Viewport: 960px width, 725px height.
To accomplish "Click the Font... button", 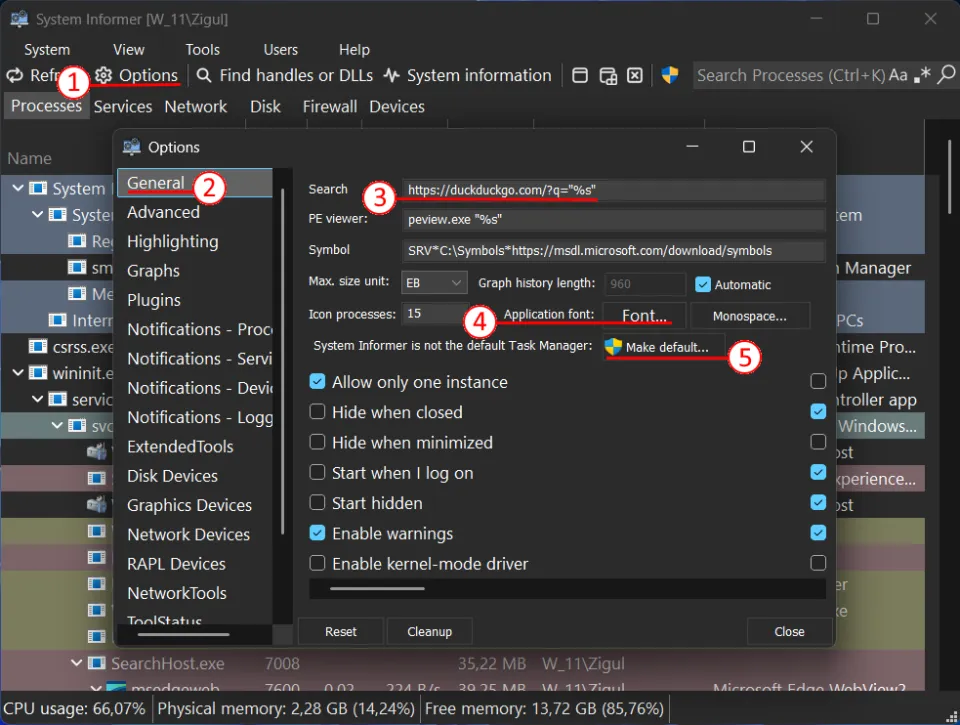I will point(644,315).
